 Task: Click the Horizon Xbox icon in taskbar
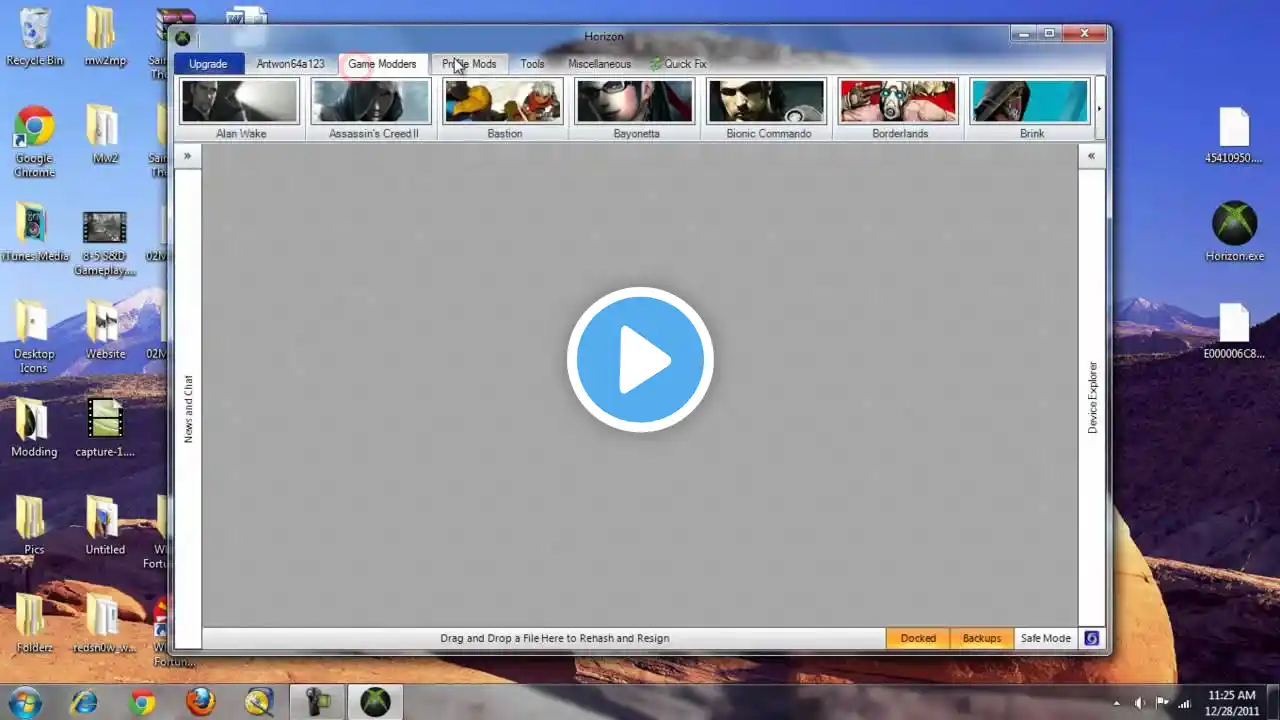(x=375, y=702)
